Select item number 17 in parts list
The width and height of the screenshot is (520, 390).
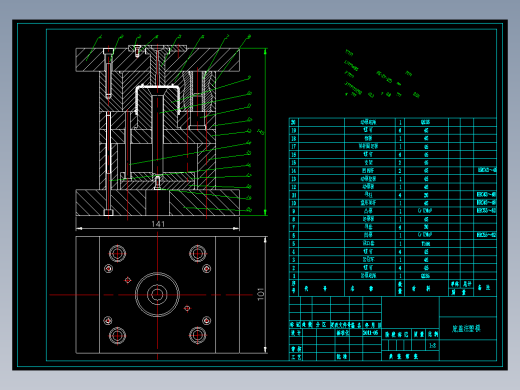tap(294, 146)
